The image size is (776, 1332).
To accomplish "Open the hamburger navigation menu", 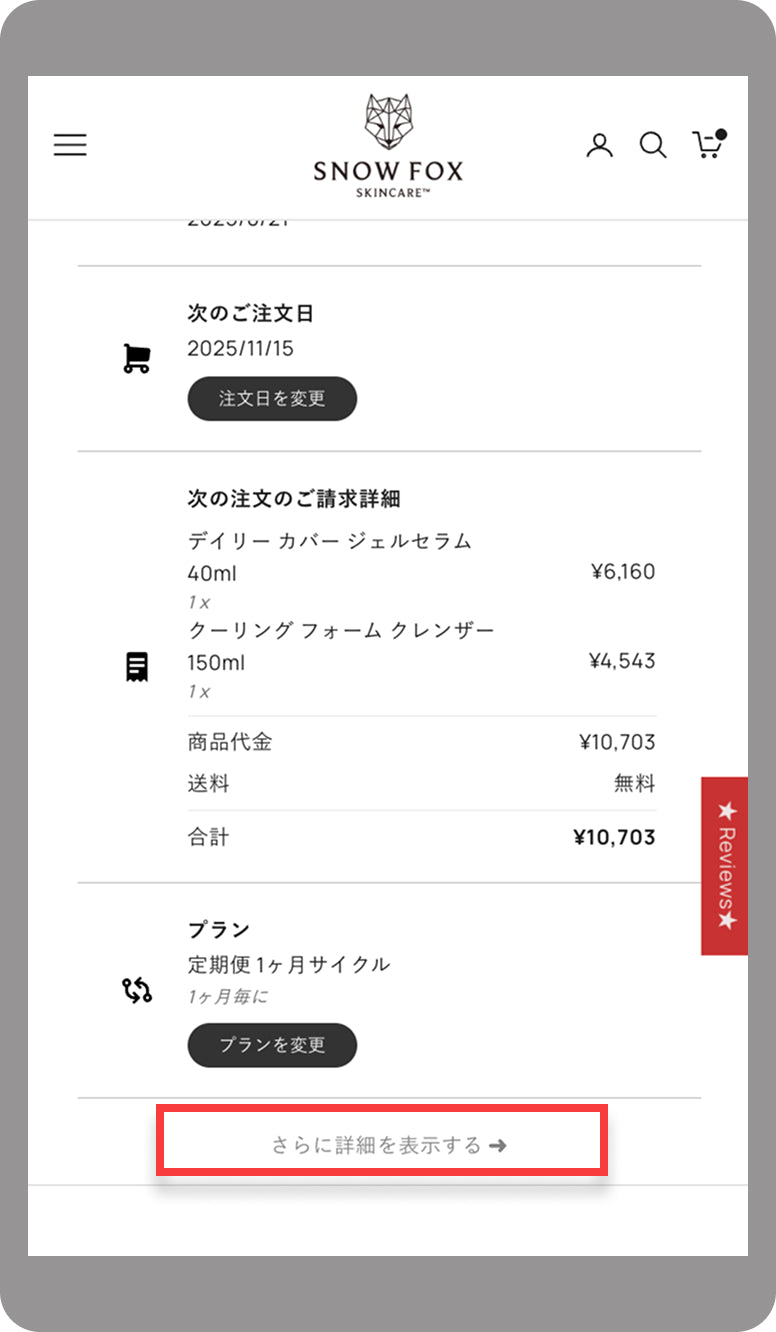I will (70, 145).
